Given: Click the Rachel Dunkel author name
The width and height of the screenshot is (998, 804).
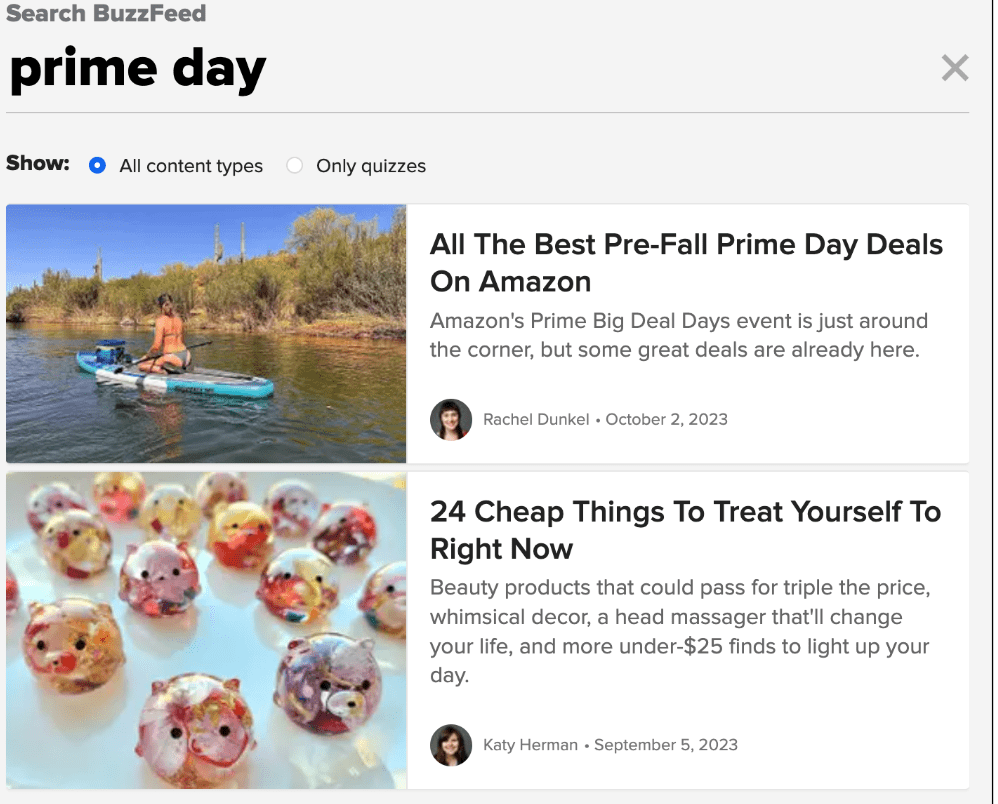Looking at the screenshot, I should (536, 419).
